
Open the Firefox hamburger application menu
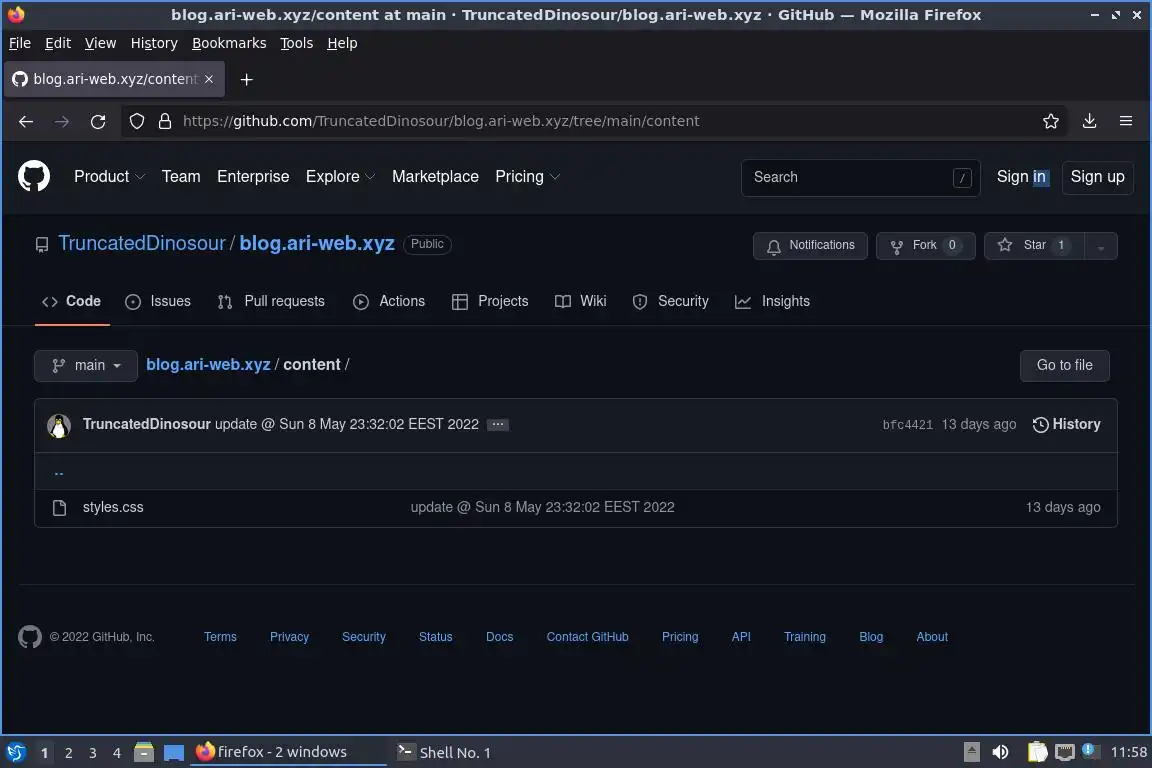click(1126, 121)
